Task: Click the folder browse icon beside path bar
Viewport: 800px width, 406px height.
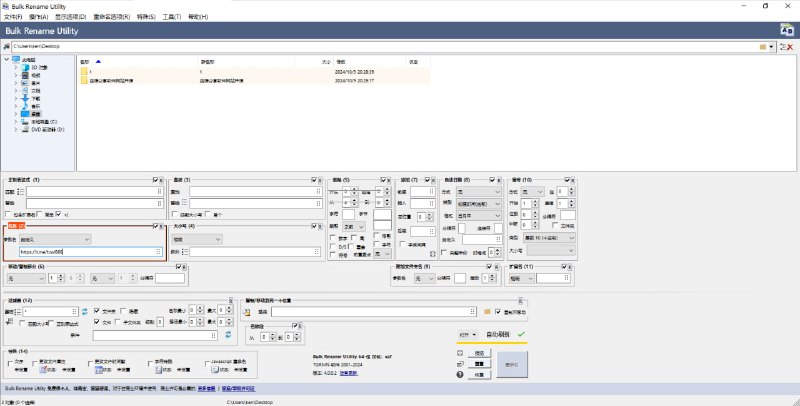Action: (x=763, y=47)
